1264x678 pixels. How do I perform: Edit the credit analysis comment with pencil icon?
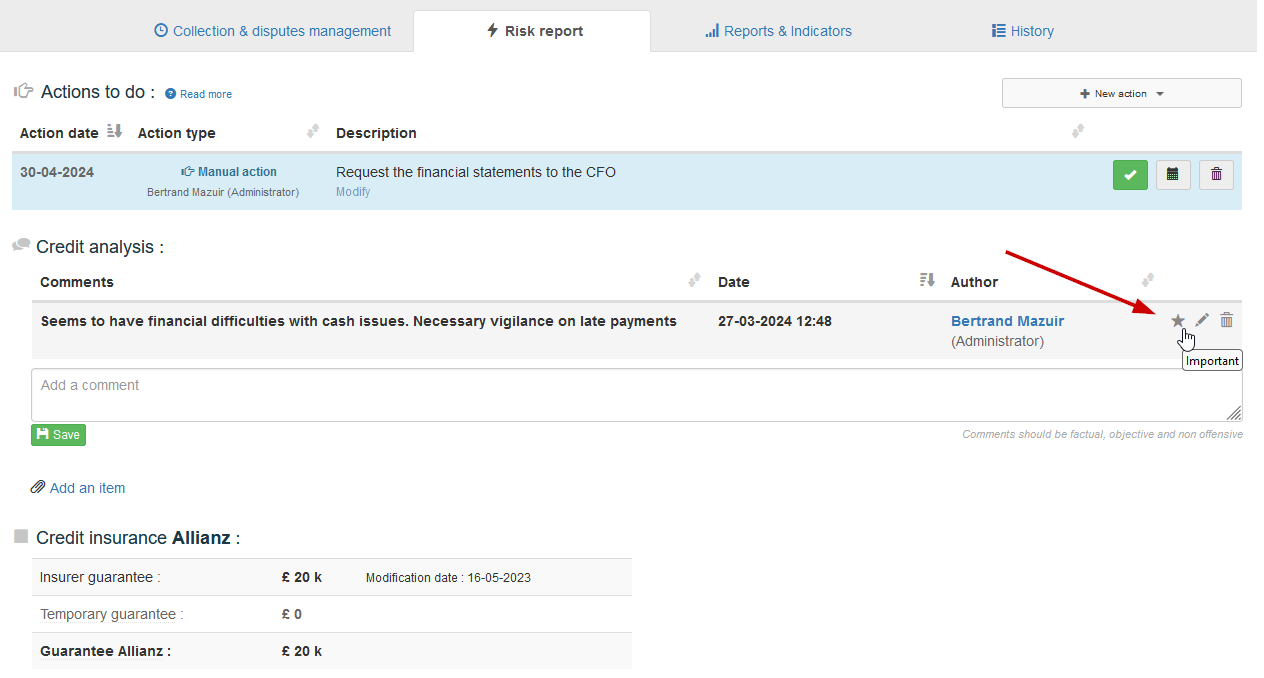(x=1202, y=320)
